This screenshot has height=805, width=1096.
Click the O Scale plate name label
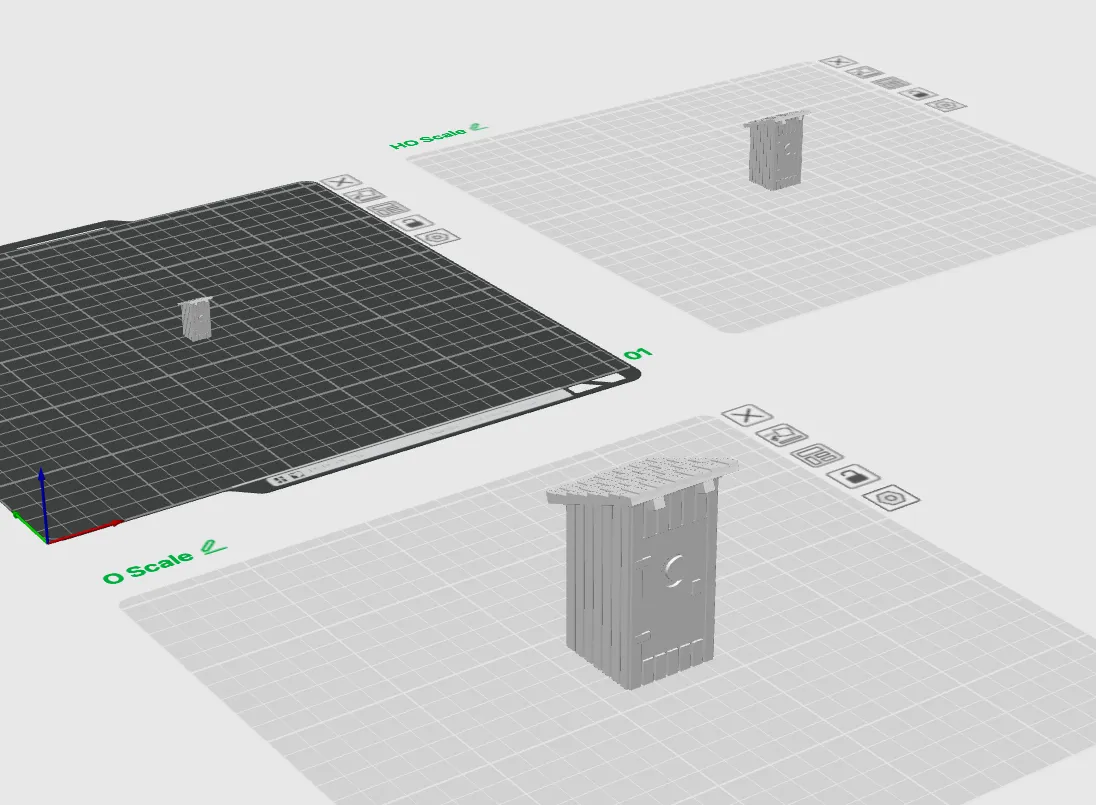148,567
